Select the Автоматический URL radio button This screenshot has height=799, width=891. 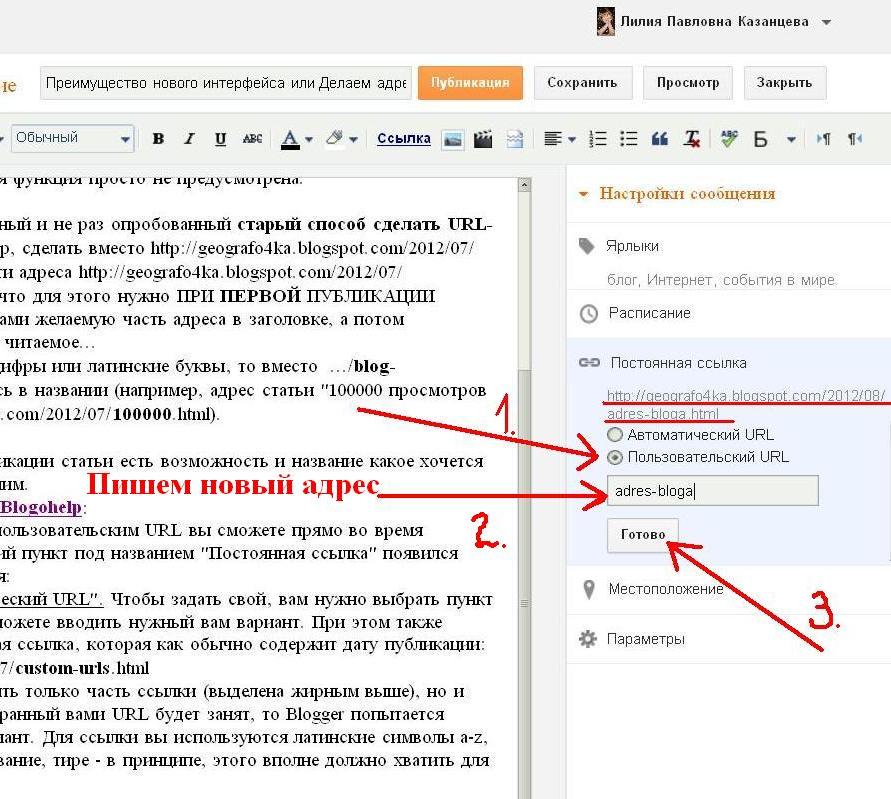[x=613, y=434]
